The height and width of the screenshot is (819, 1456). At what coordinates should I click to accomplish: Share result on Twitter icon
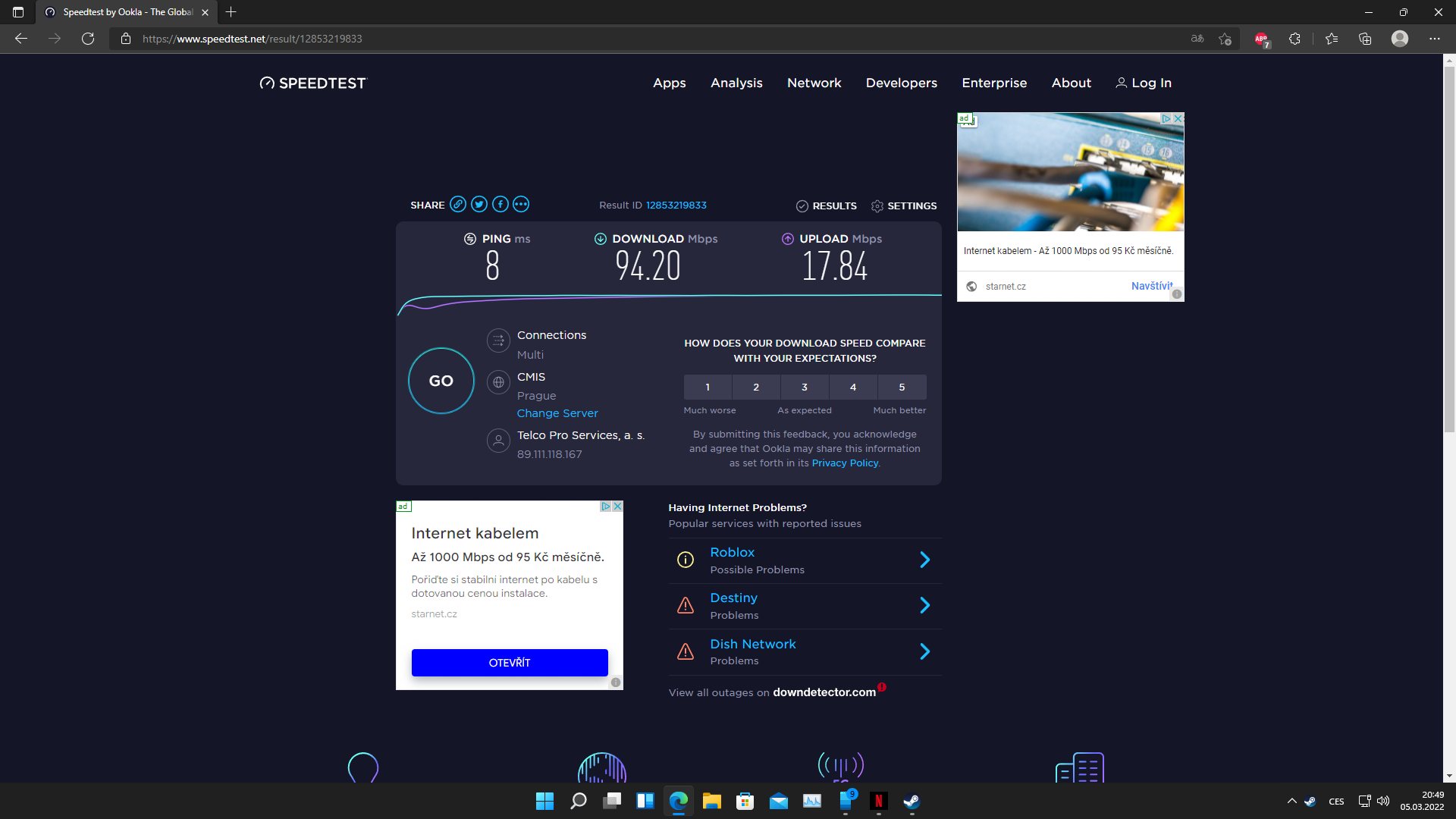coord(479,204)
